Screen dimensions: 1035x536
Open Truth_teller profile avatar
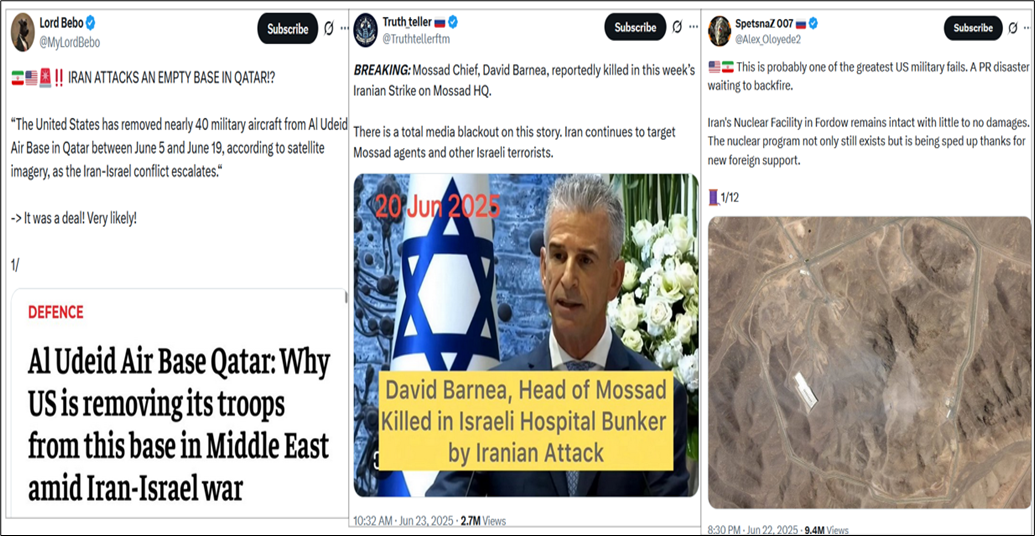(x=366, y=31)
